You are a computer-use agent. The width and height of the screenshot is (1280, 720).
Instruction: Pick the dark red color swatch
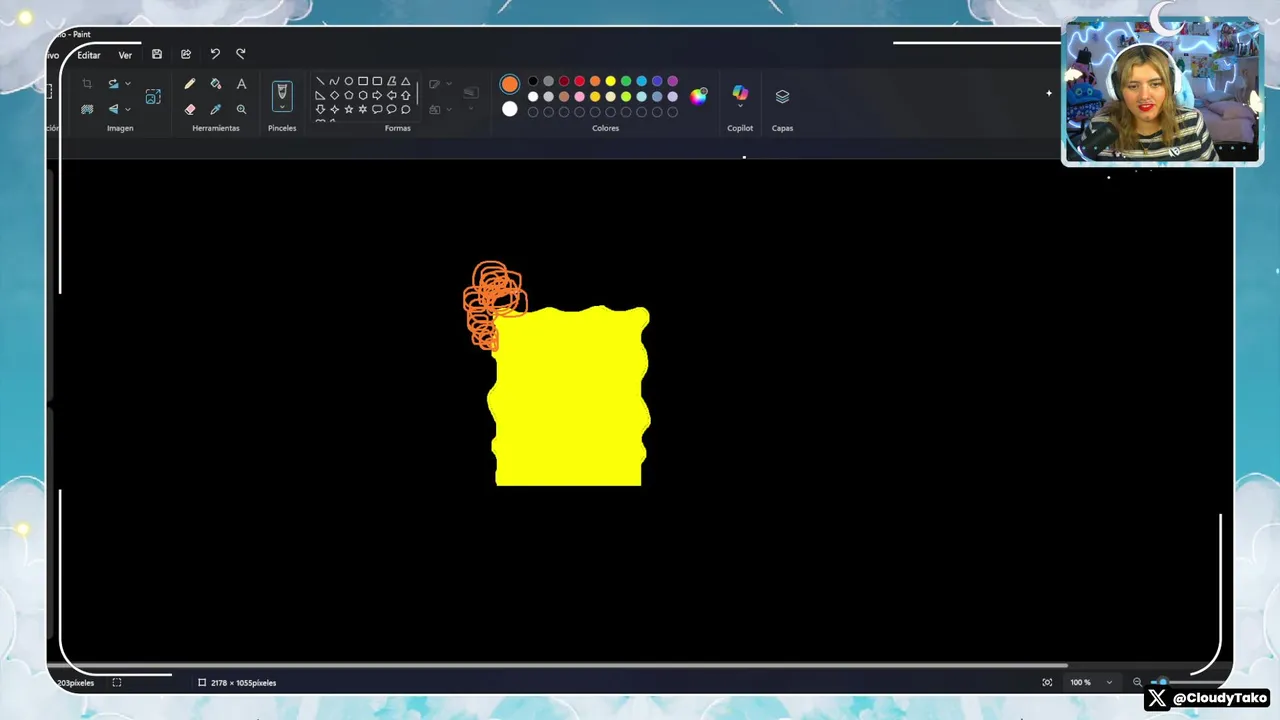tap(564, 81)
